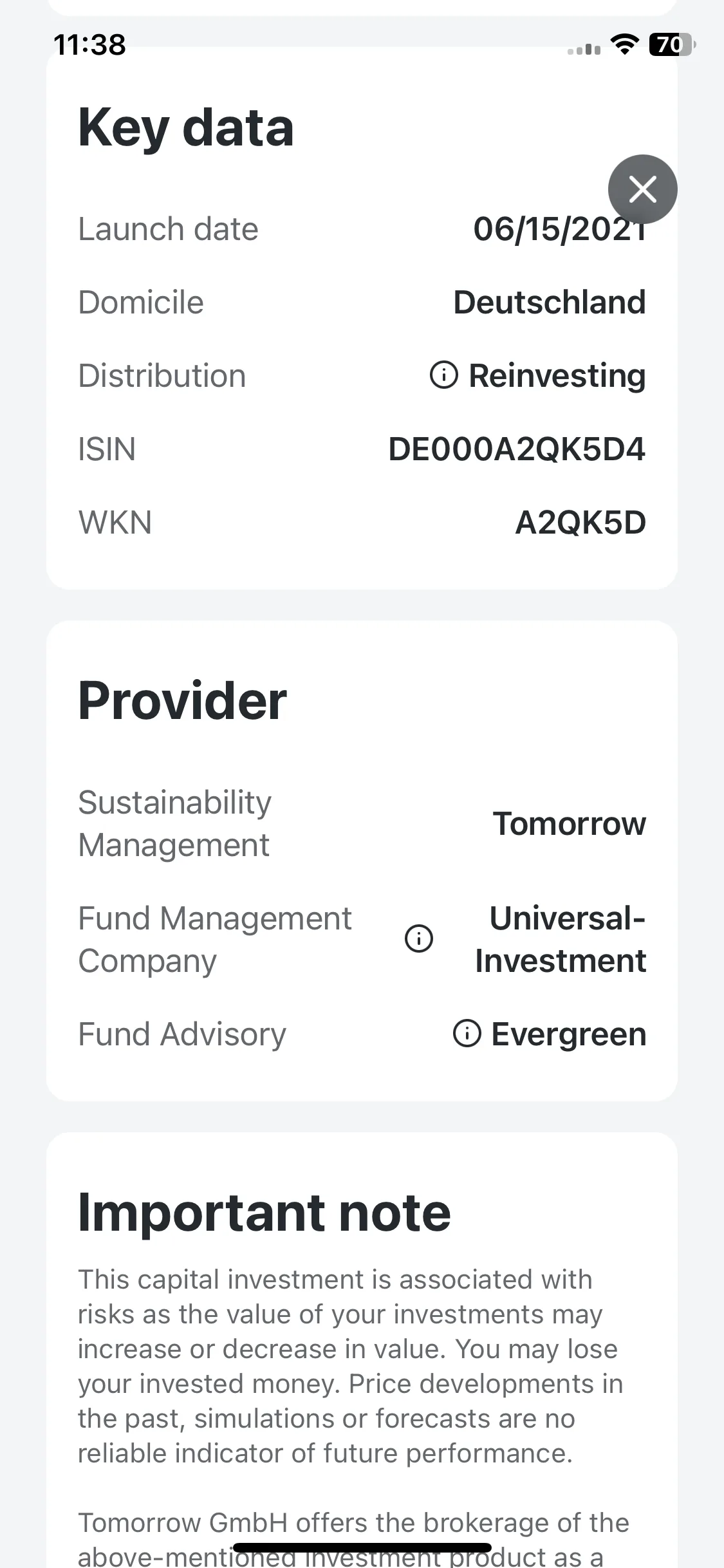This screenshot has width=724, height=1568.
Task: Open the Distribution info icon
Action: pos(443,375)
